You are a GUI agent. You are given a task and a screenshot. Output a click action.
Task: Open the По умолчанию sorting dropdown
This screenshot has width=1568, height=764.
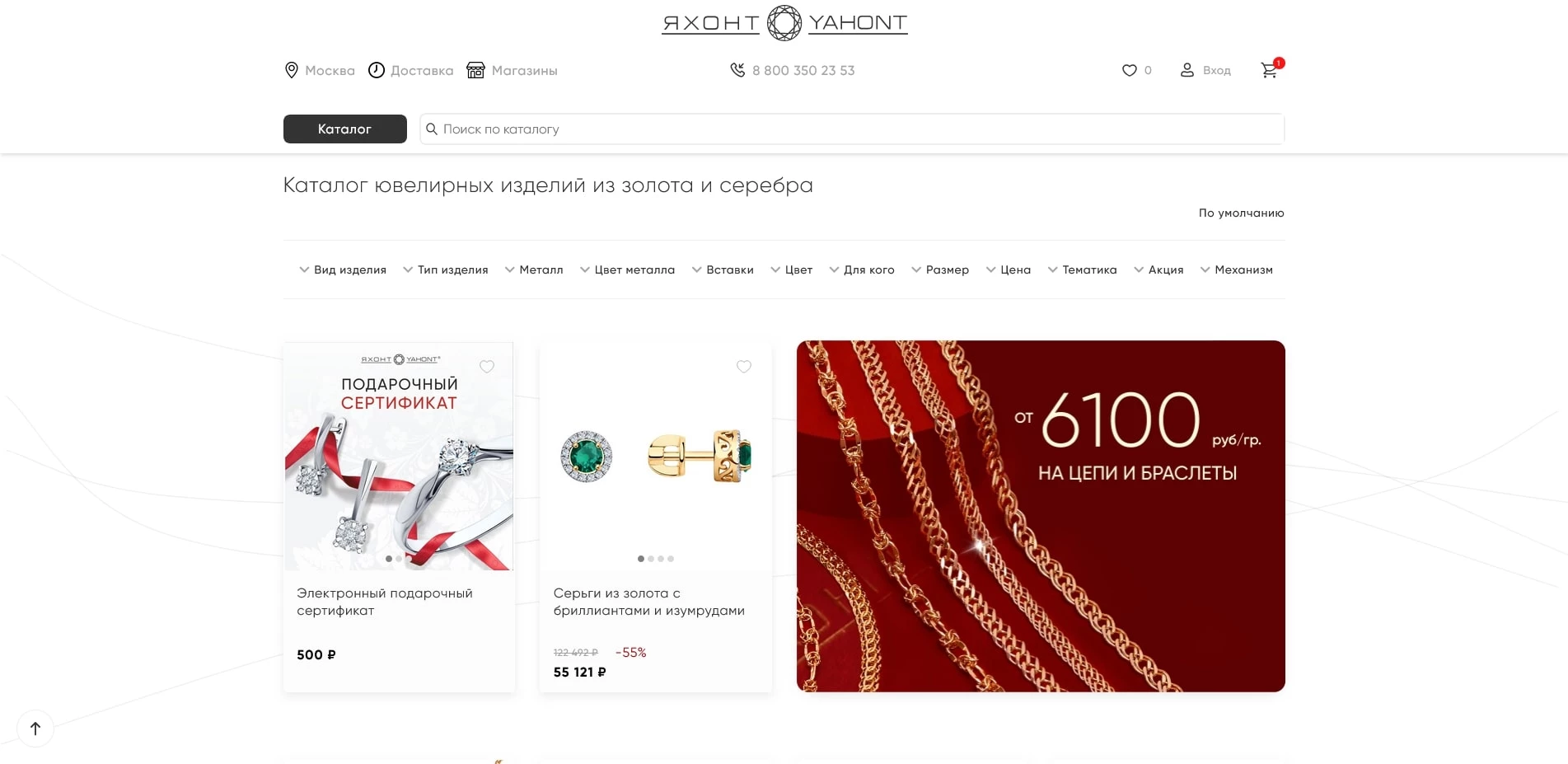[x=1241, y=213]
